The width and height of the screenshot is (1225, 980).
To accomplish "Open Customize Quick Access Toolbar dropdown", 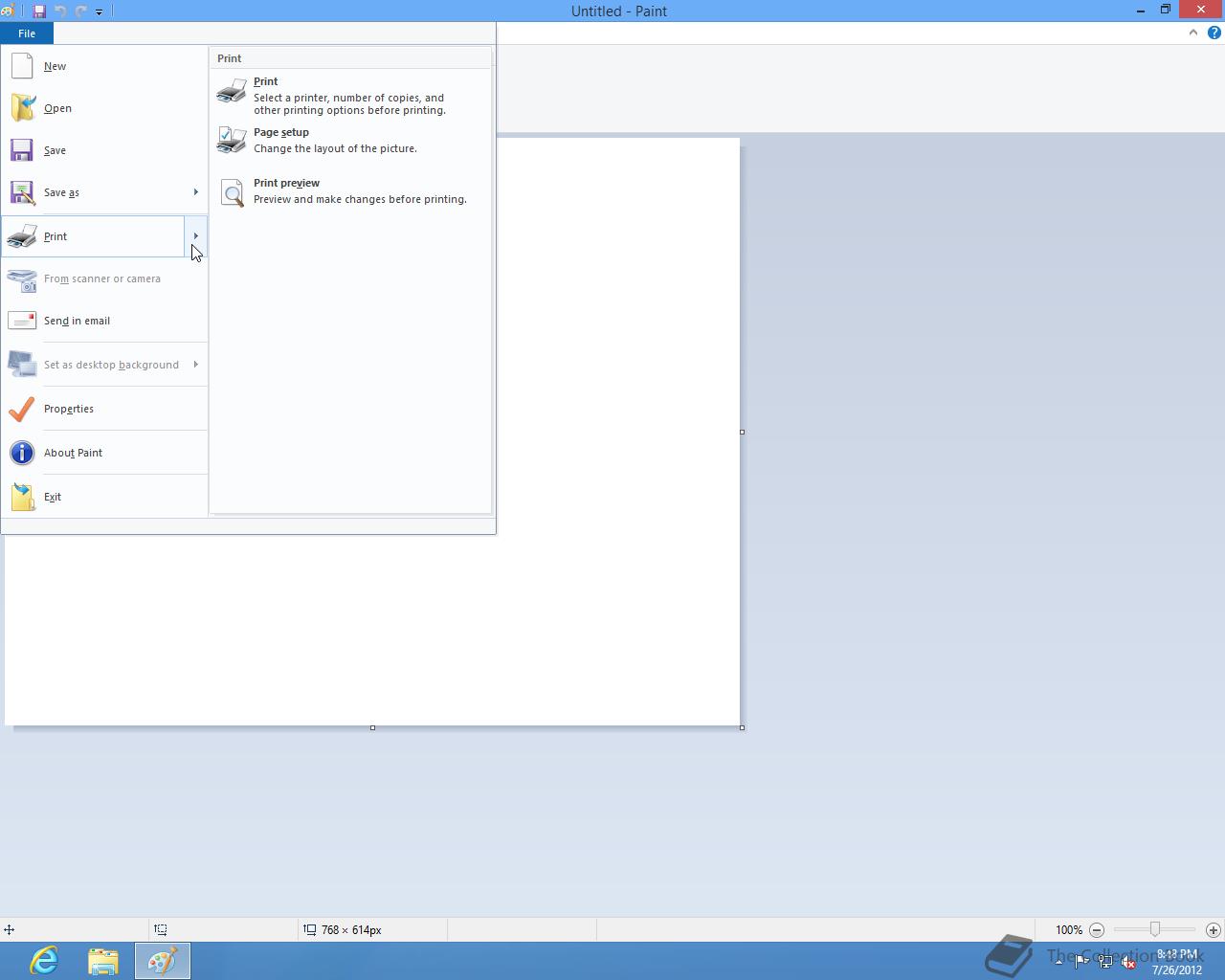I will [99, 11].
